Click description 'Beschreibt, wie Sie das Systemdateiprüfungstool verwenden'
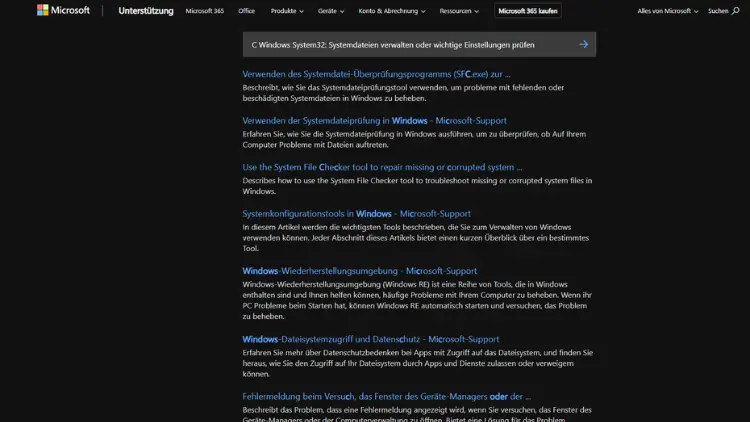This screenshot has width=750, height=422. (403, 93)
